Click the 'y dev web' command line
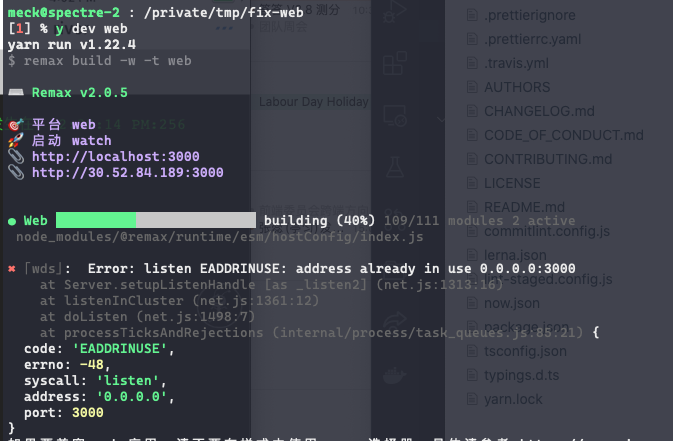Viewport: 673px width, 441px height. tap(91, 29)
